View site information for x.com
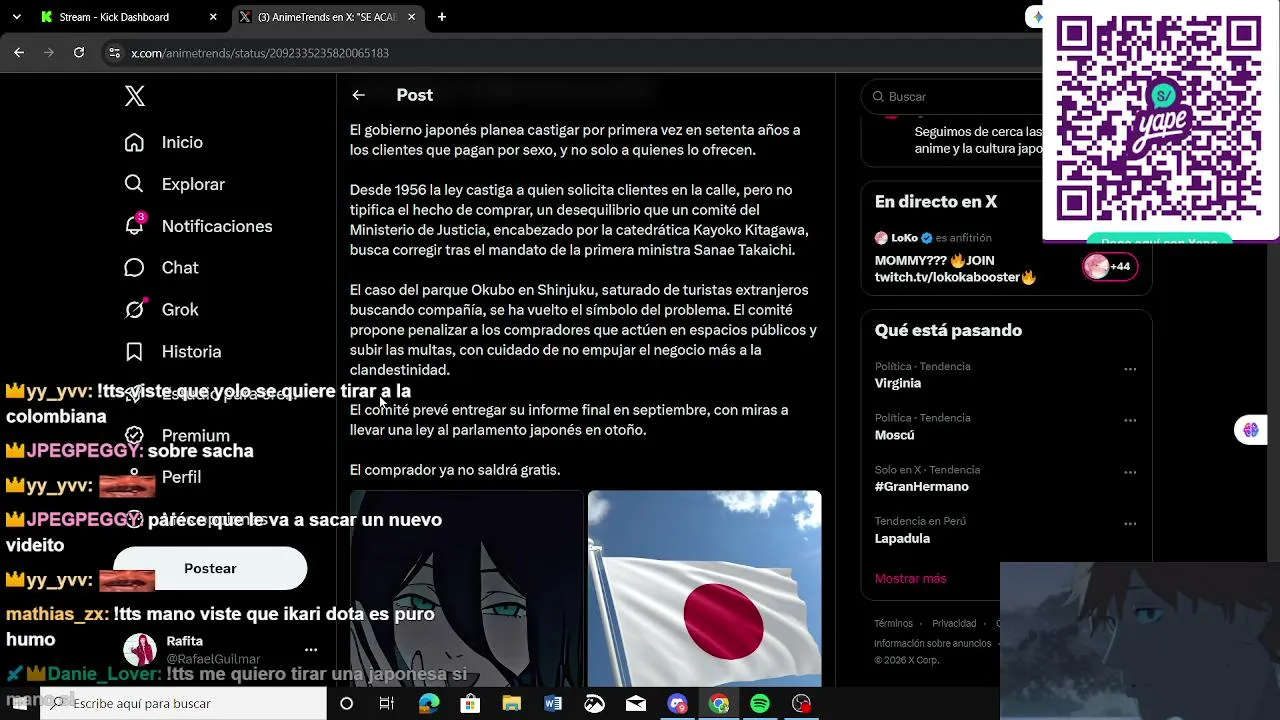 [115, 53]
